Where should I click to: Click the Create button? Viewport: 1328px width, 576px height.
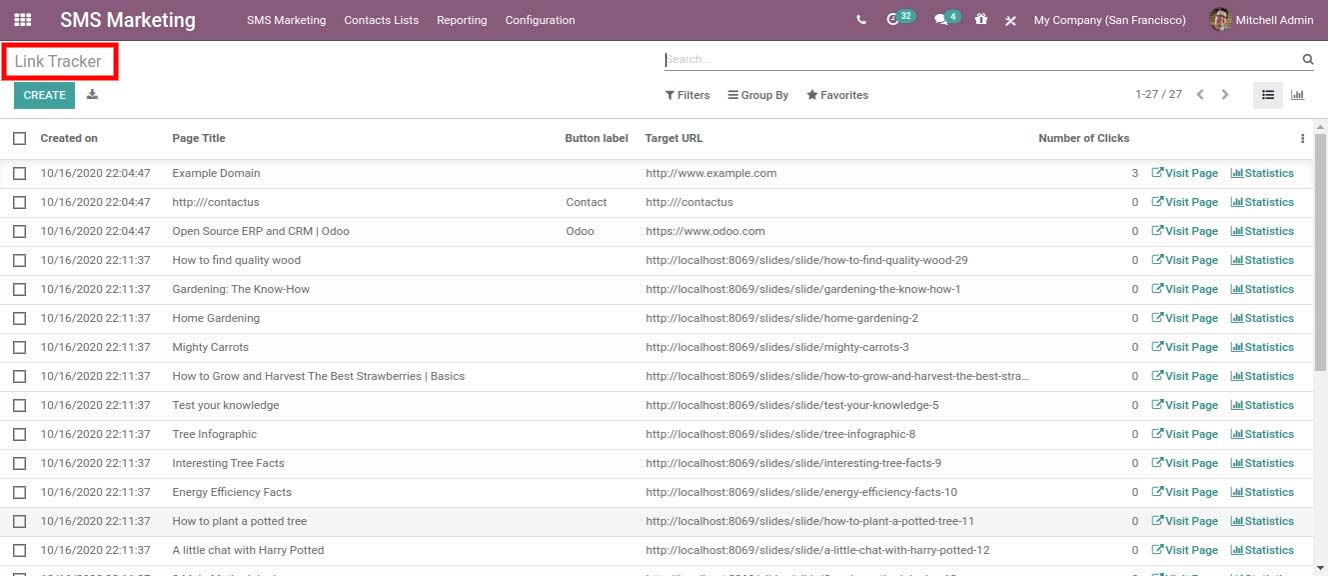tap(44, 95)
